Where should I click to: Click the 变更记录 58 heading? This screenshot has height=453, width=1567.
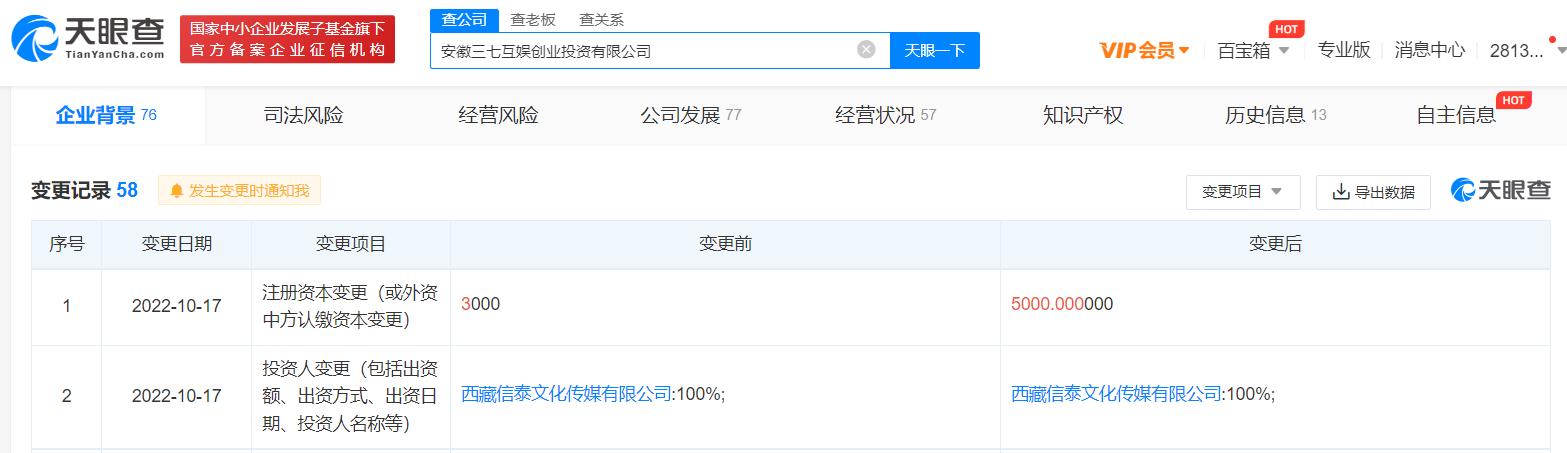click(x=84, y=190)
